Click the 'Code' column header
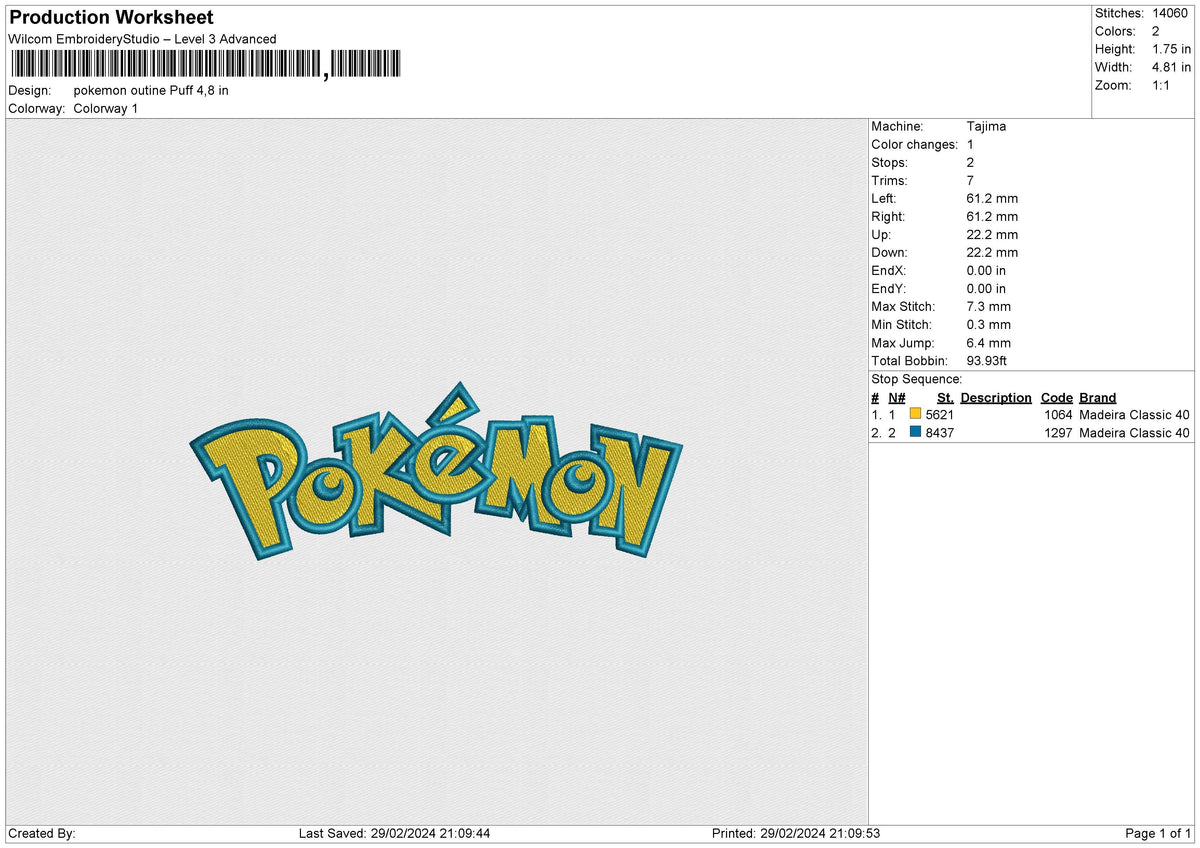Screen dimensions: 1200x848 click(1056, 397)
